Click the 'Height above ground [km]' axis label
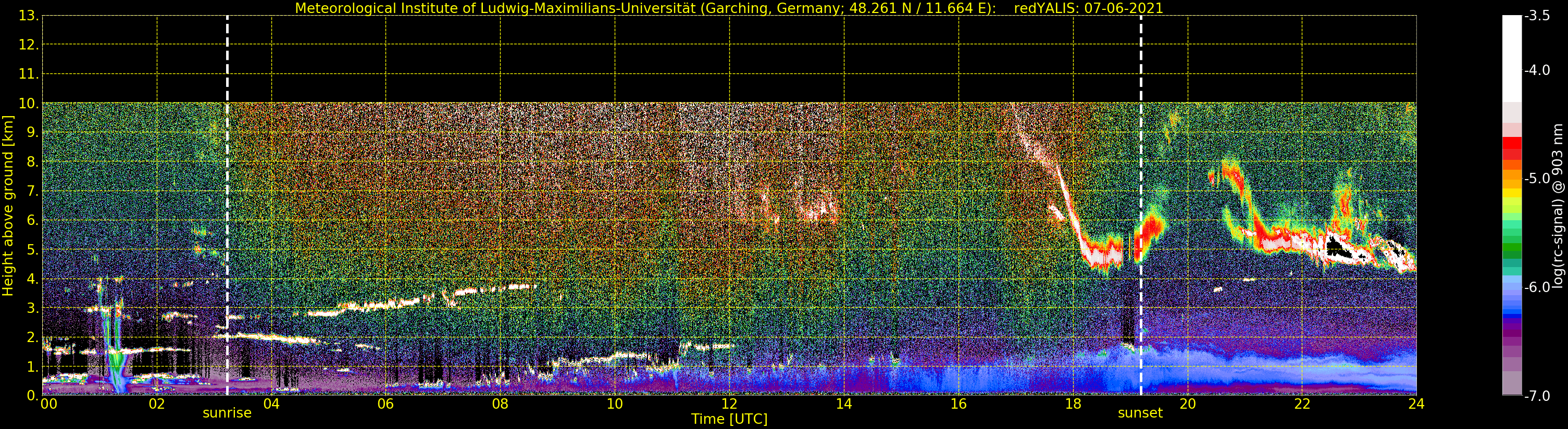1568x429 pixels. pyautogui.click(x=8, y=206)
